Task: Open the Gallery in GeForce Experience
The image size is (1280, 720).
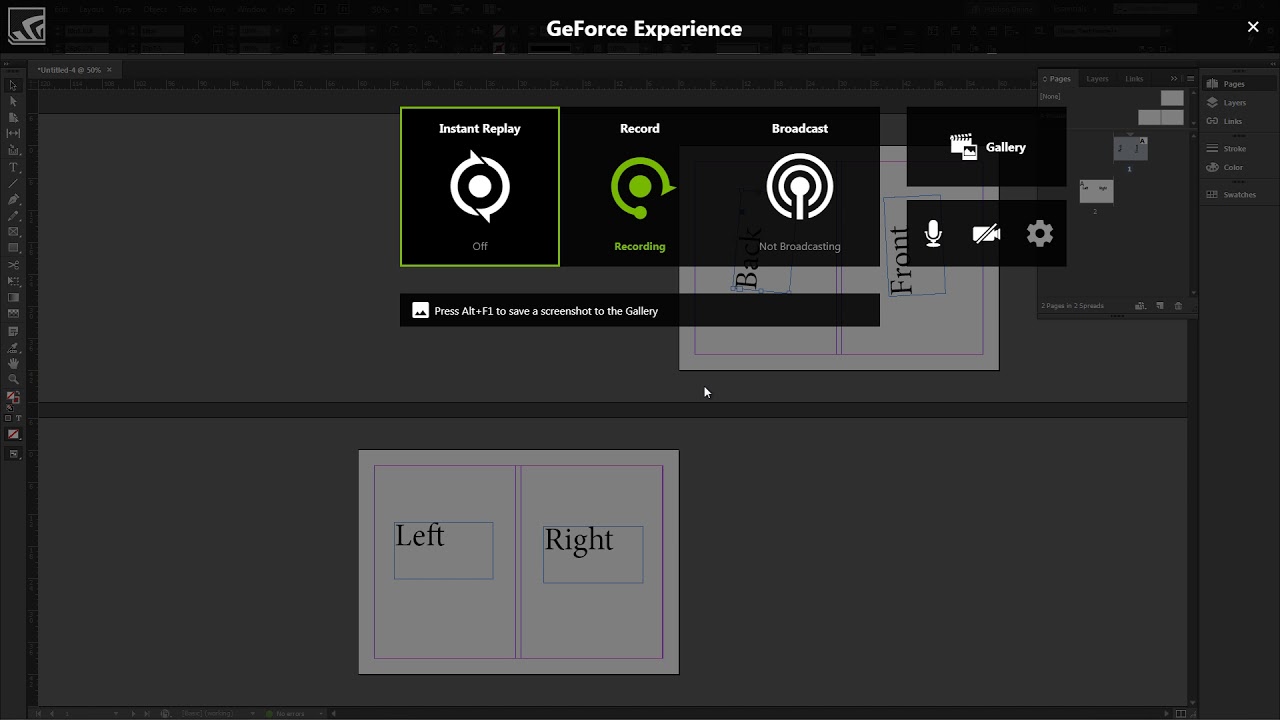Action: coord(987,147)
